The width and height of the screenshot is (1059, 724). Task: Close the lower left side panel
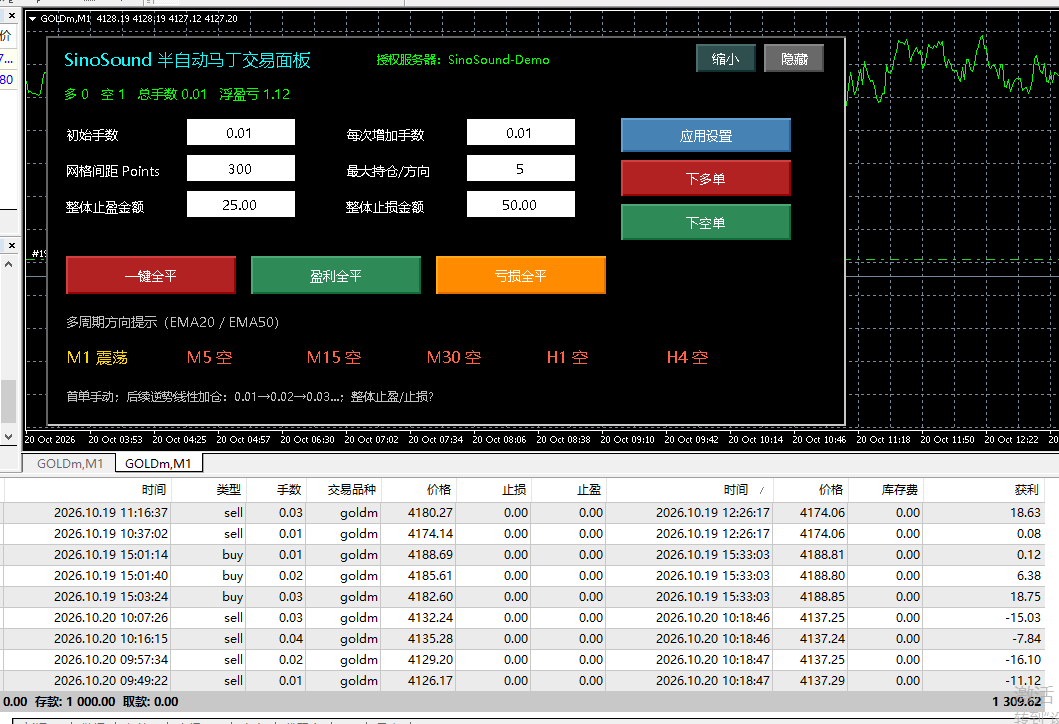(x=11, y=245)
